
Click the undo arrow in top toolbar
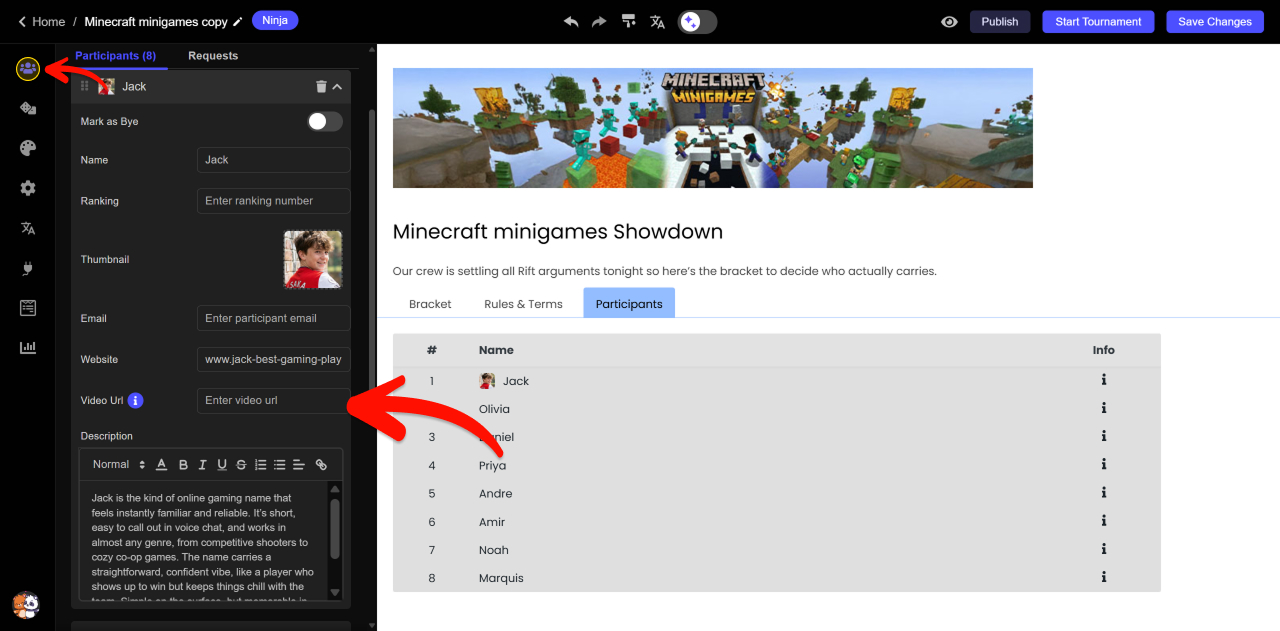click(571, 21)
